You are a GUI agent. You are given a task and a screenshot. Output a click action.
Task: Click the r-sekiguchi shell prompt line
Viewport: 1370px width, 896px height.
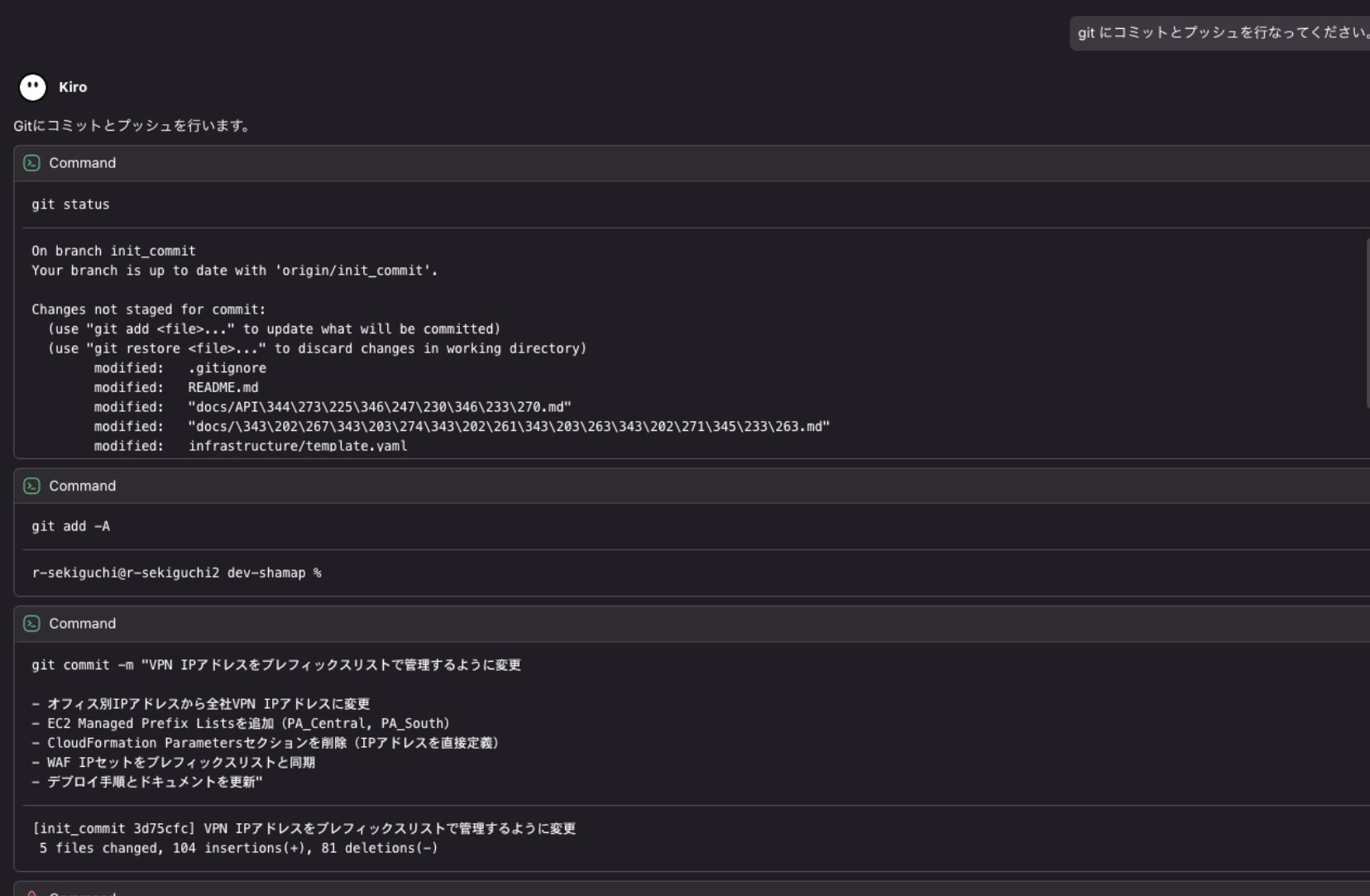pyautogui.click(x=176, y=573)
